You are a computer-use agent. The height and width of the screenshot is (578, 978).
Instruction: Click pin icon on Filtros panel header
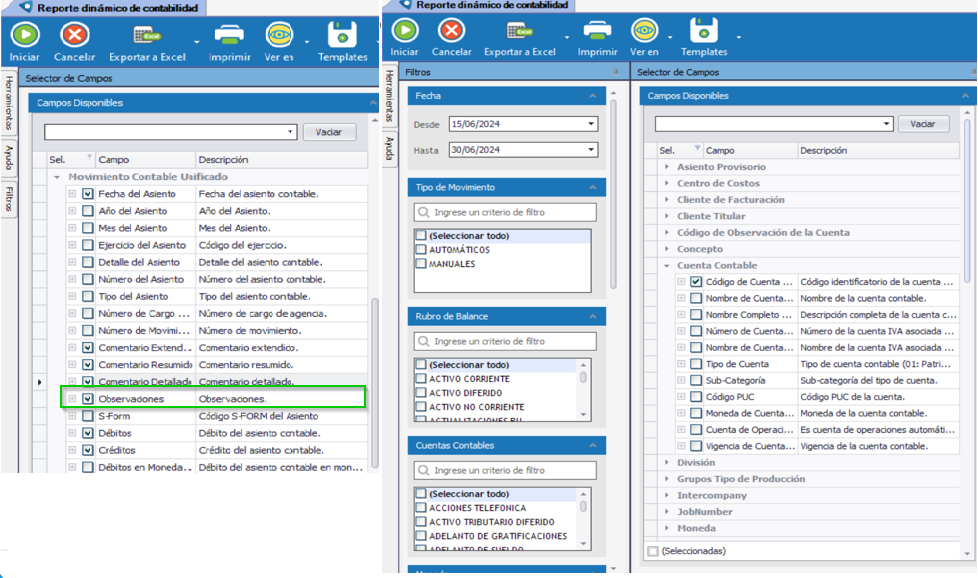pos(616,72)
